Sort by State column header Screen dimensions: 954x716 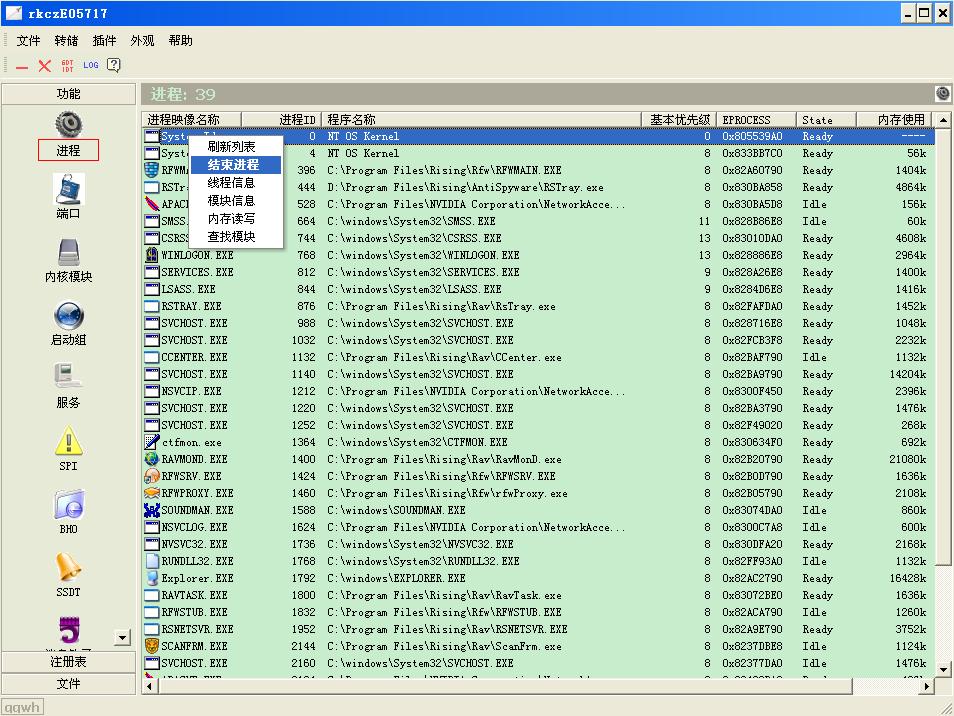pos(826,120)
